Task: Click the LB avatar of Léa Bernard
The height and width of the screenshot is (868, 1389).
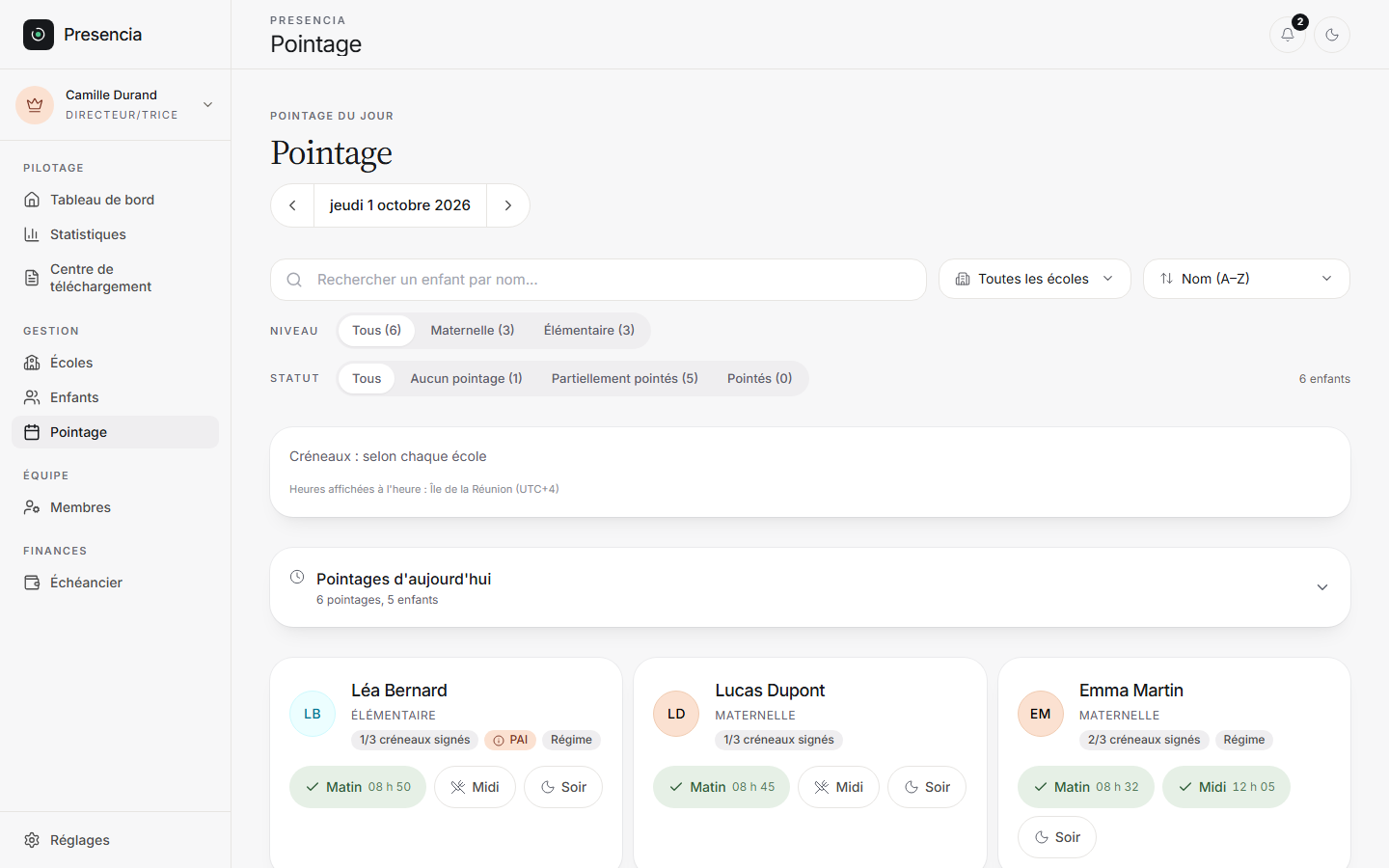Action: (x=313, y=714)
